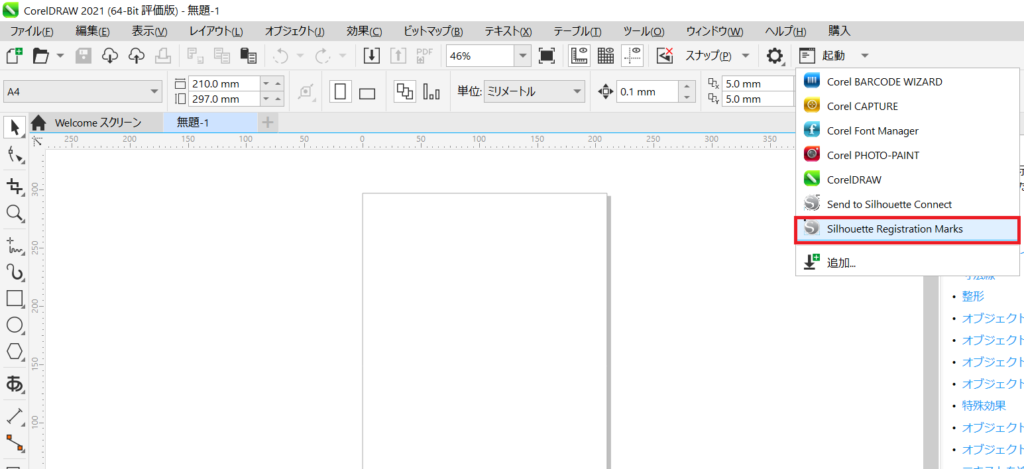Toggle the Snap off icon
The height and width of the screenshot is (469, 1024).
665,56
